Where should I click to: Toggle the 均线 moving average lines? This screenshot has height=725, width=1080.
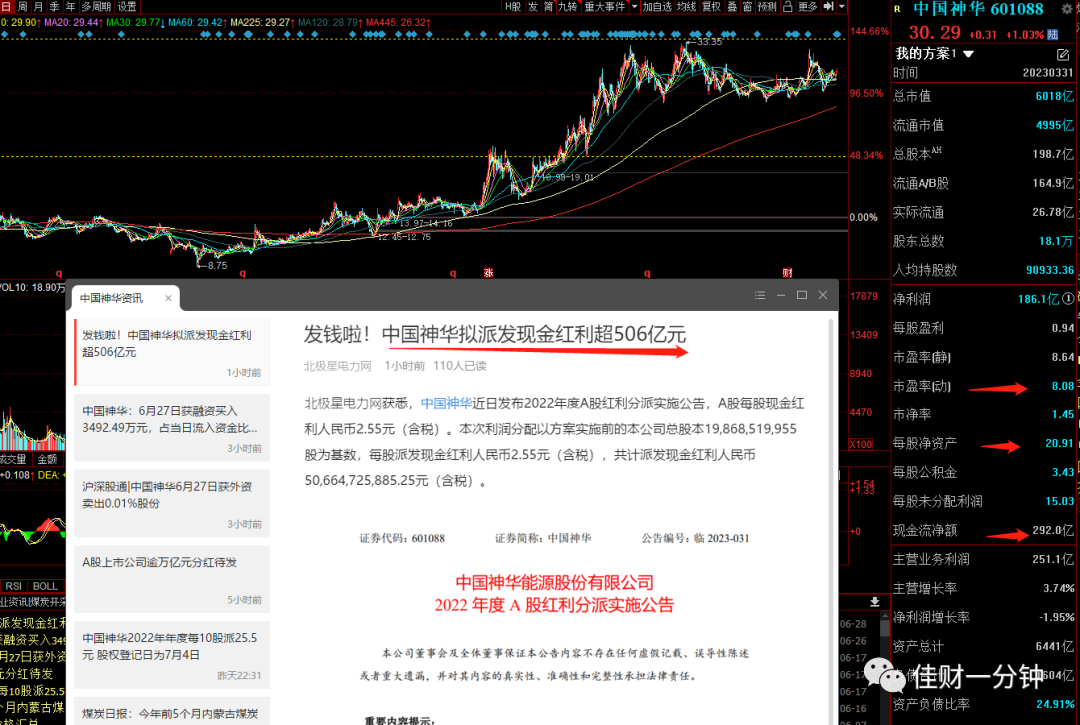pos(686,6)
